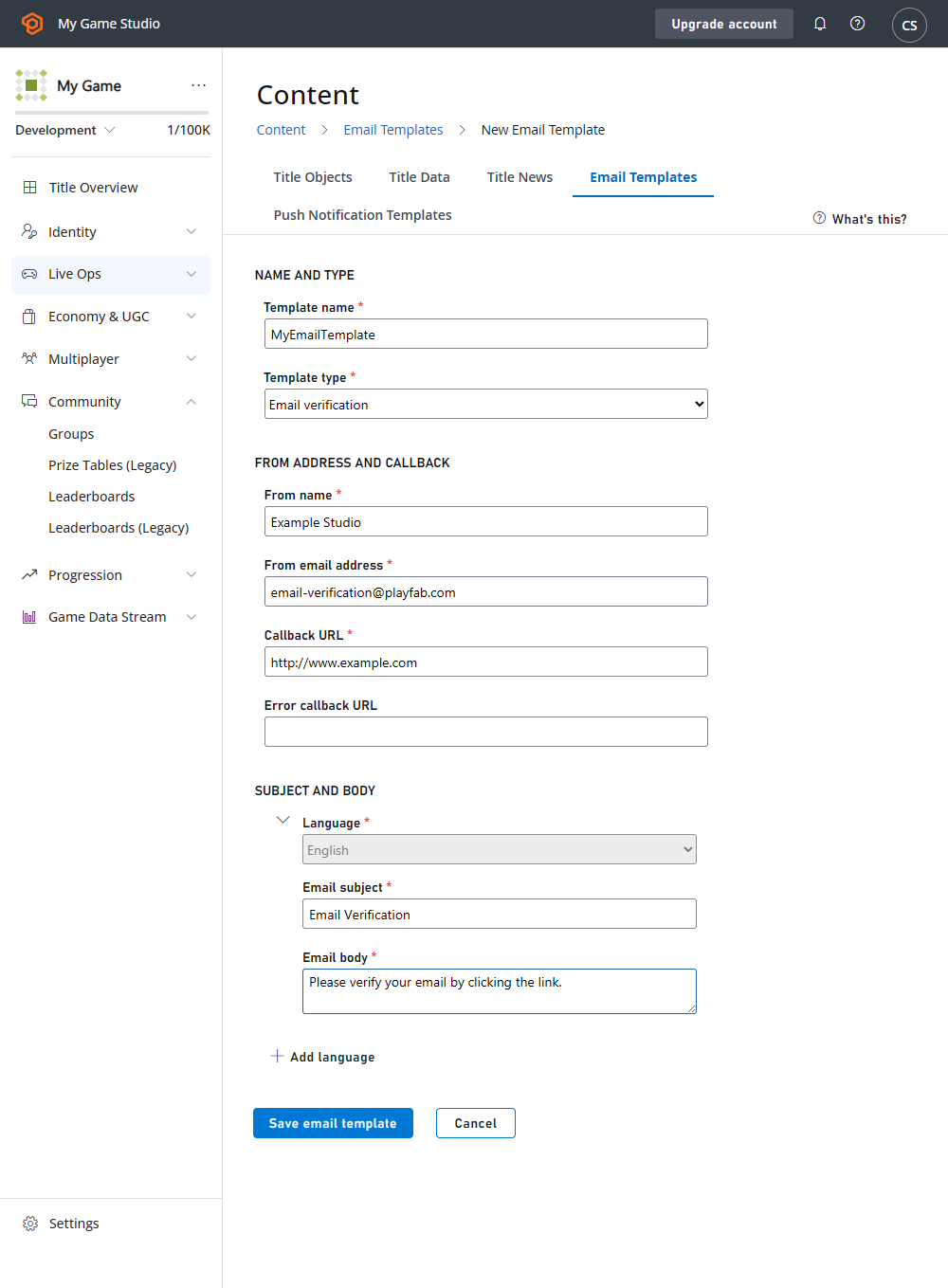Open the notifications bell
Image resolution: width=948 pixels, height=1288 pixels.
coord(820,24)
